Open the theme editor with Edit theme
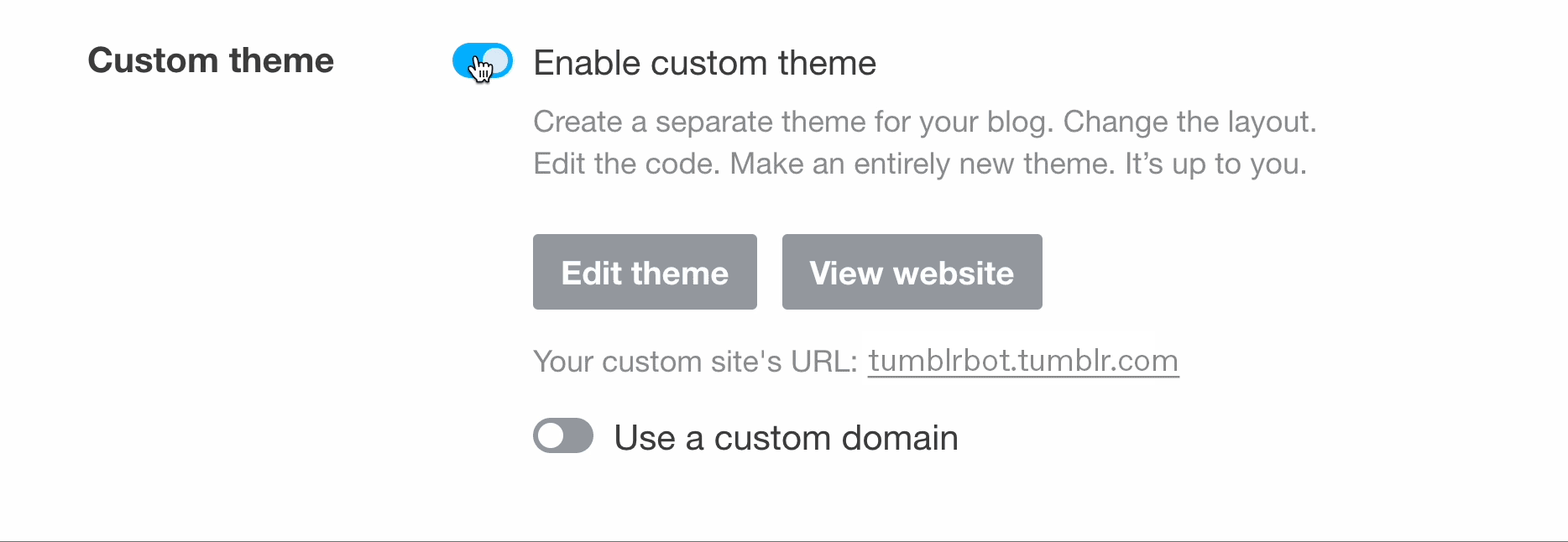Screen dimensions: 1568x542 [645, 272]
